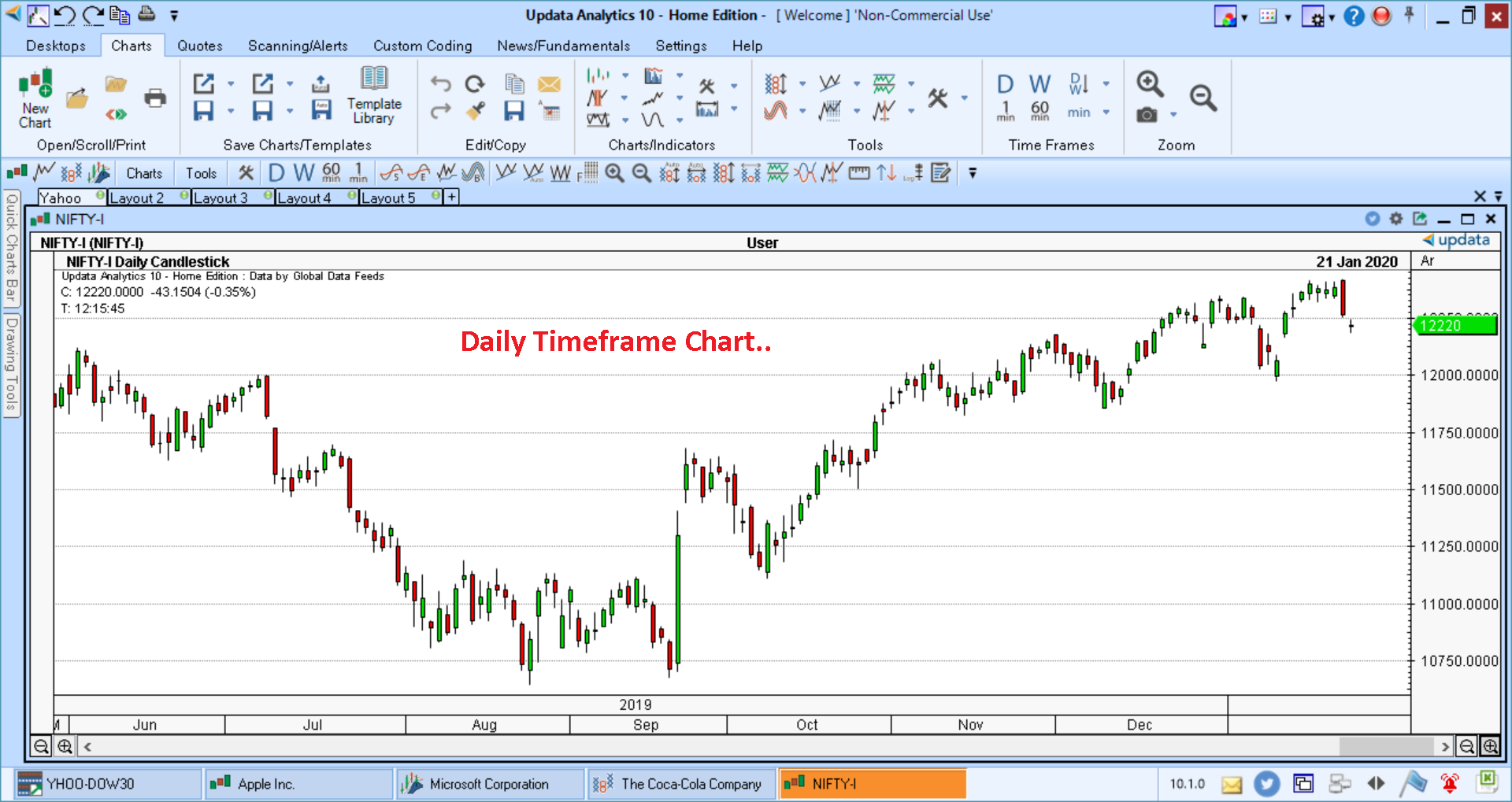Image resolution: width=1512 pixels, height=802 pixels.
Task: Click the notes edit icon in quick toolbar
Action: (940, 173)
